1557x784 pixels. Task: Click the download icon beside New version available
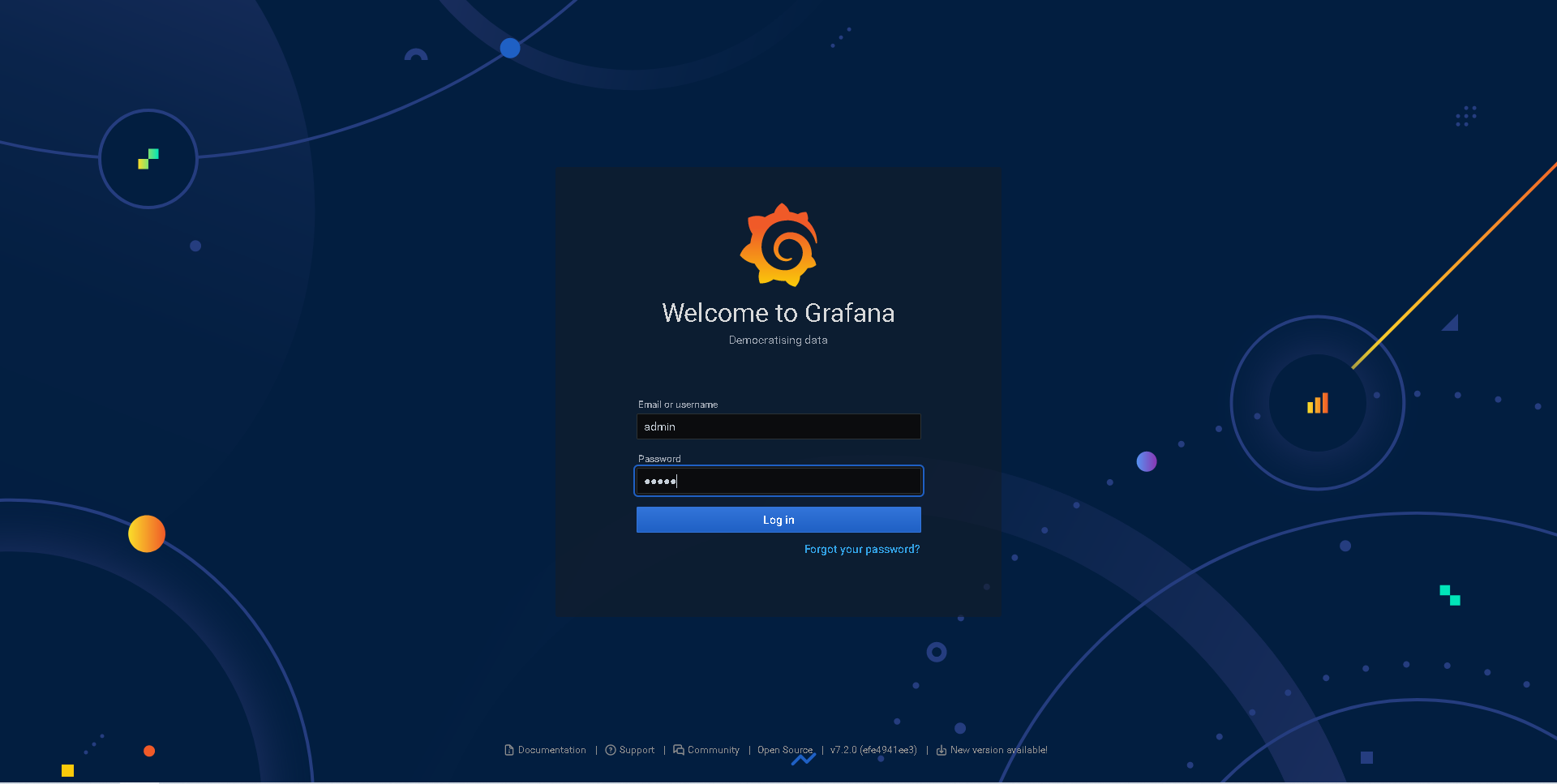[940, 751]
